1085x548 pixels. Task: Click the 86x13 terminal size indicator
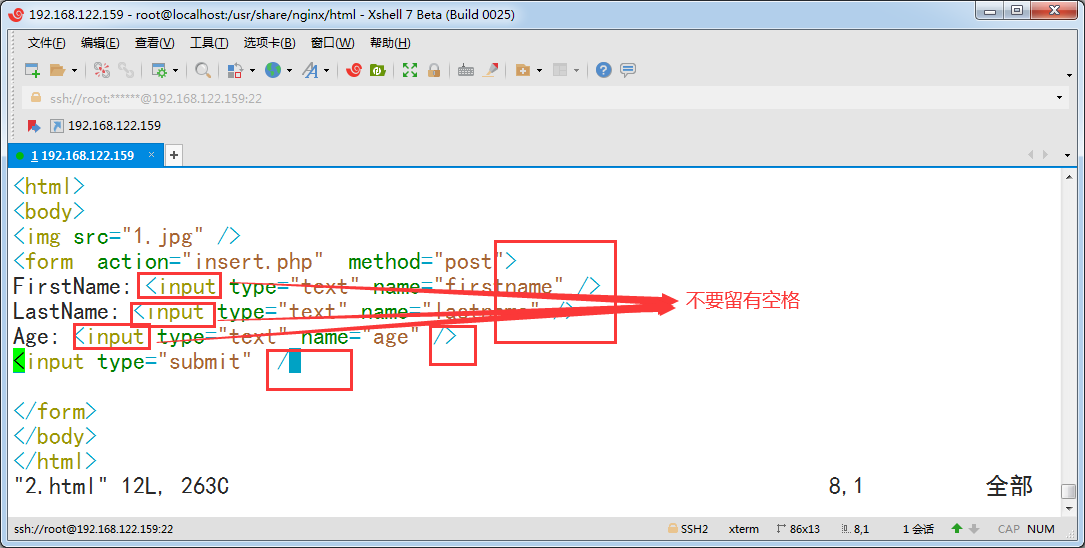(x=798, y=529)
